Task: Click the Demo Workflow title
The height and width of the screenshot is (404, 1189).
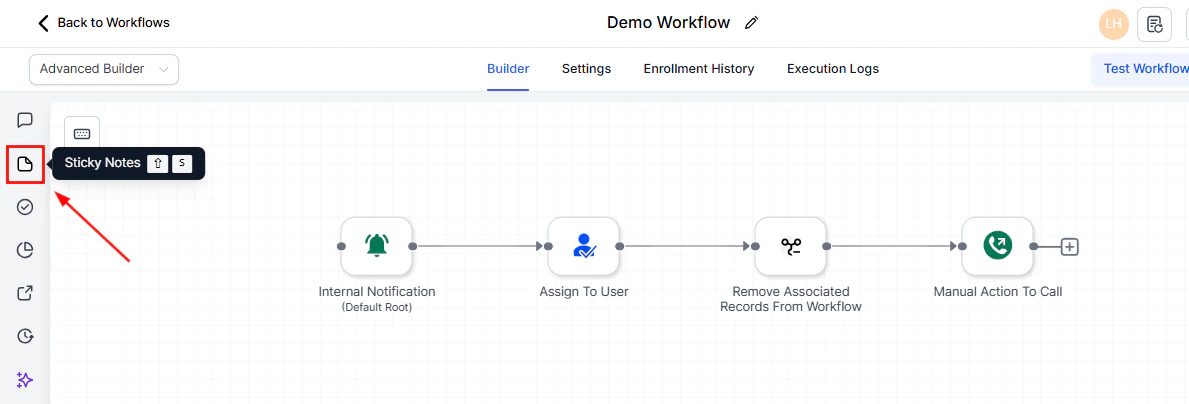Action: [x=669, y=23]
